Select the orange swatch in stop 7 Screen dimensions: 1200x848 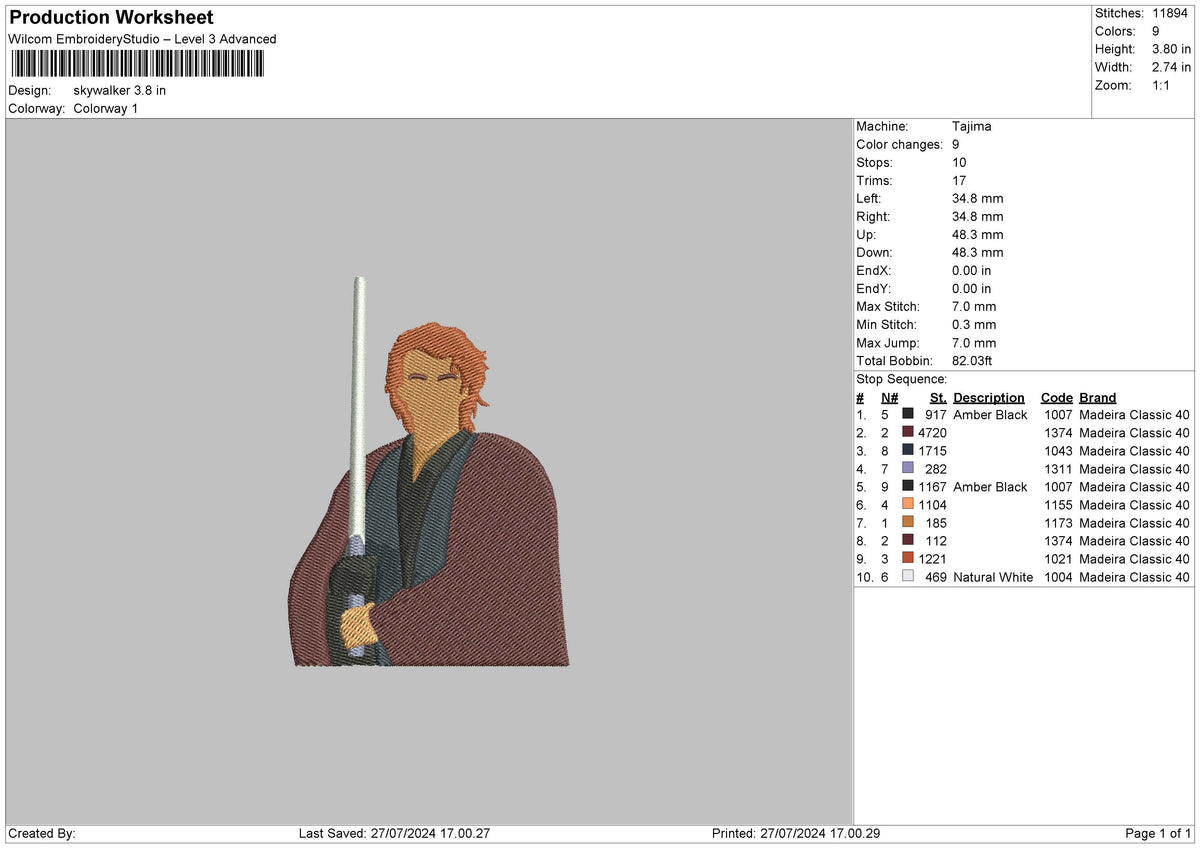pos(908,523)
